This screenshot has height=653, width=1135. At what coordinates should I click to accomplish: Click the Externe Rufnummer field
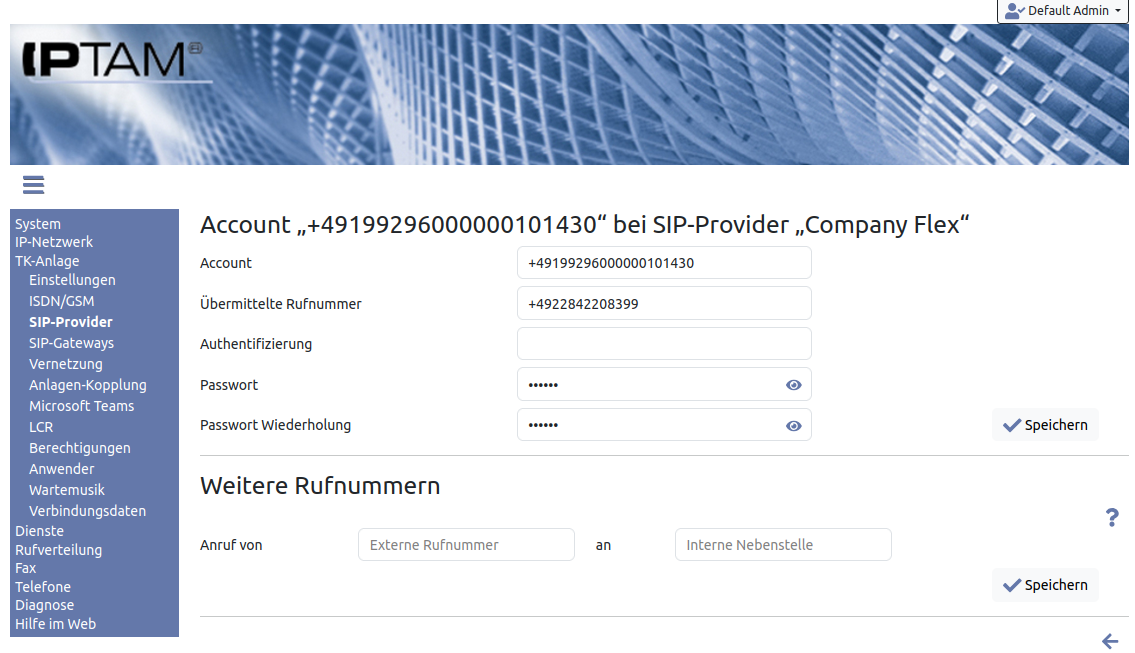(466, 545)
